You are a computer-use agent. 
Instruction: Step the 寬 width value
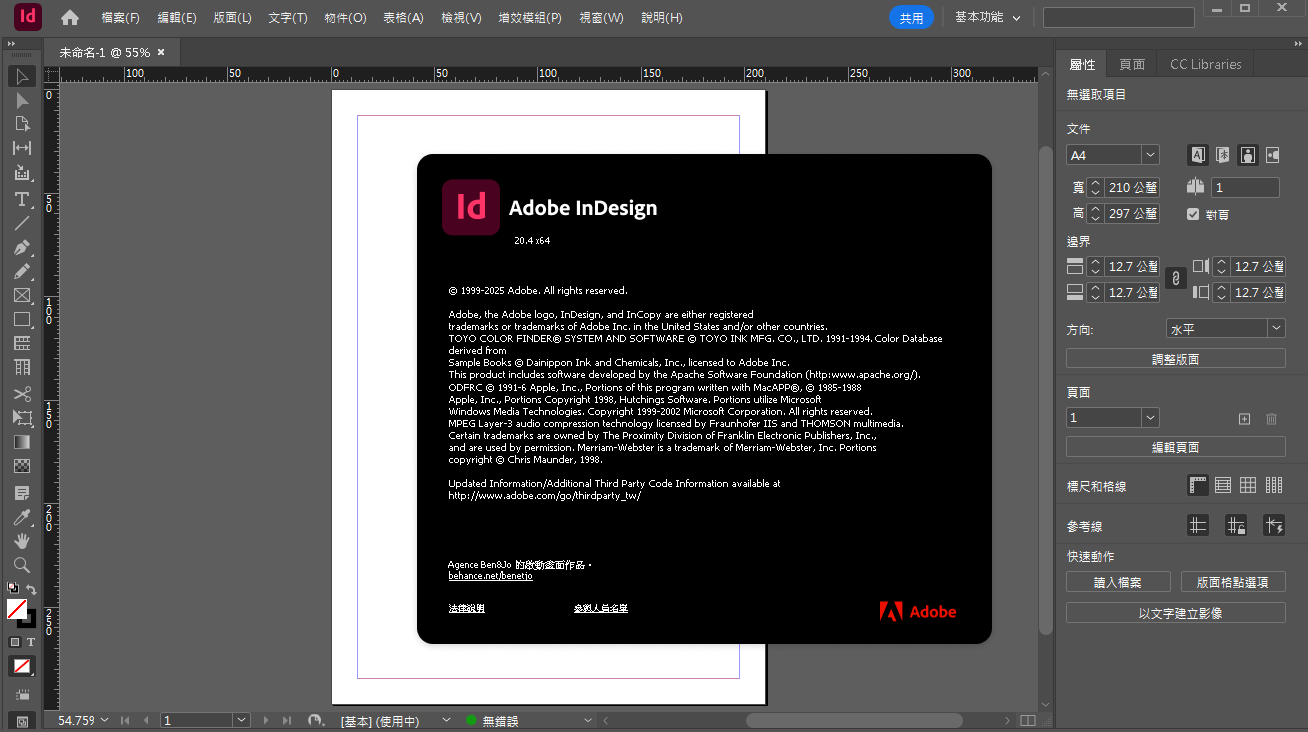1095,187
